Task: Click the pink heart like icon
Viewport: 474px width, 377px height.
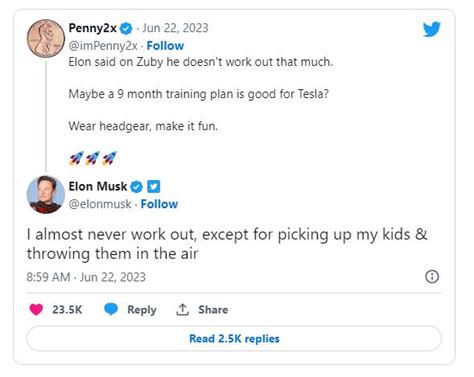Action: pyautogui.click(x=36, y=309)
